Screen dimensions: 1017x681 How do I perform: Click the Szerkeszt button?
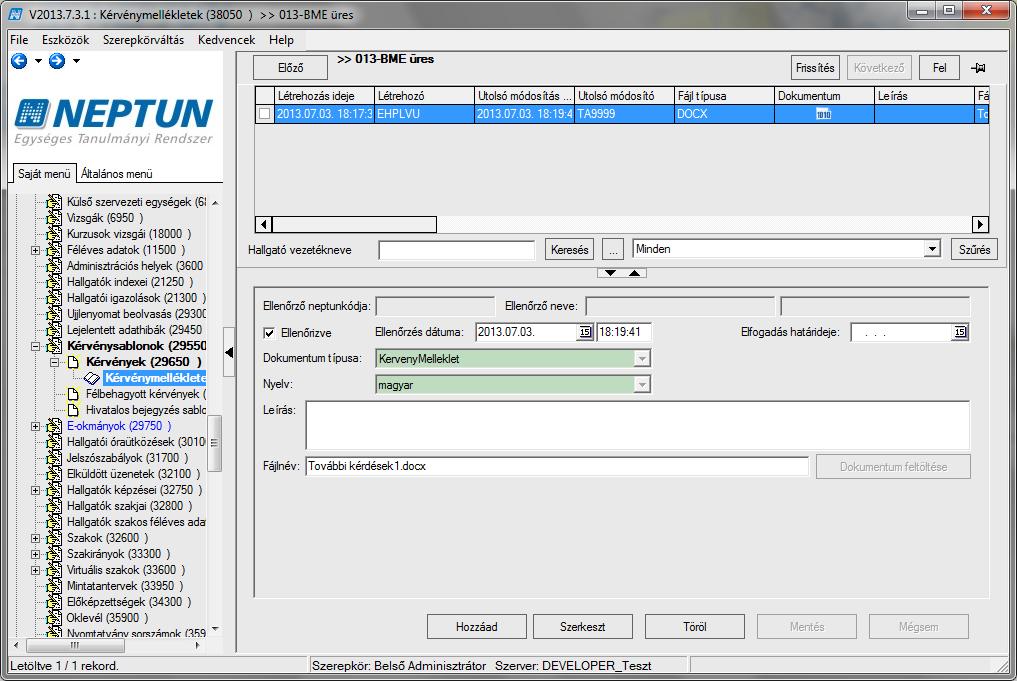(582, 627)
